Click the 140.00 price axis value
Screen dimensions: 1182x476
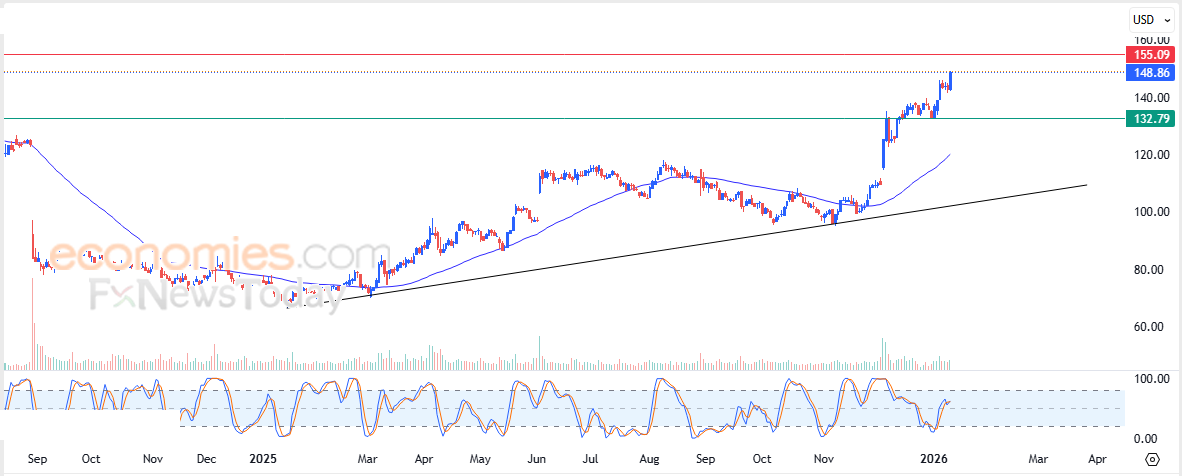pos(1150,97)
